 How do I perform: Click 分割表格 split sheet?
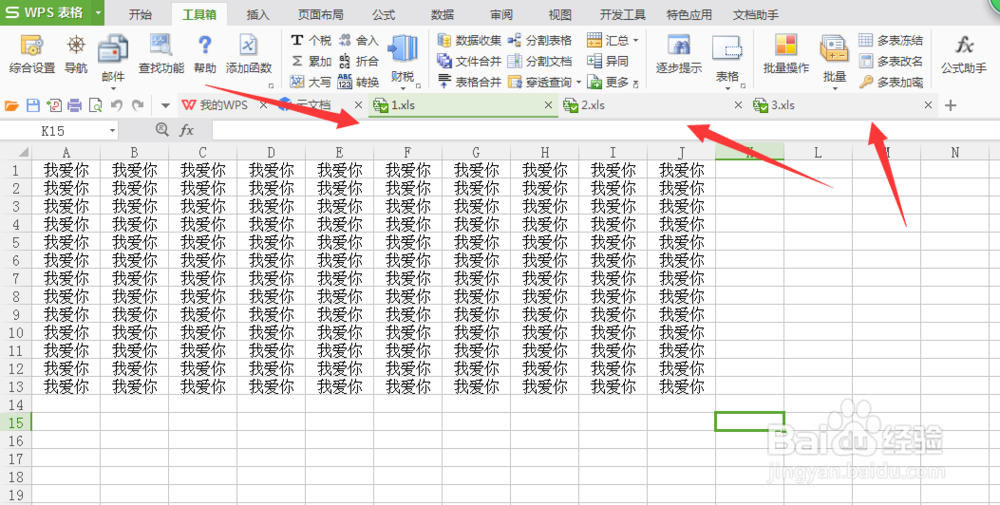pyautogui.click(x=540, y=40)
